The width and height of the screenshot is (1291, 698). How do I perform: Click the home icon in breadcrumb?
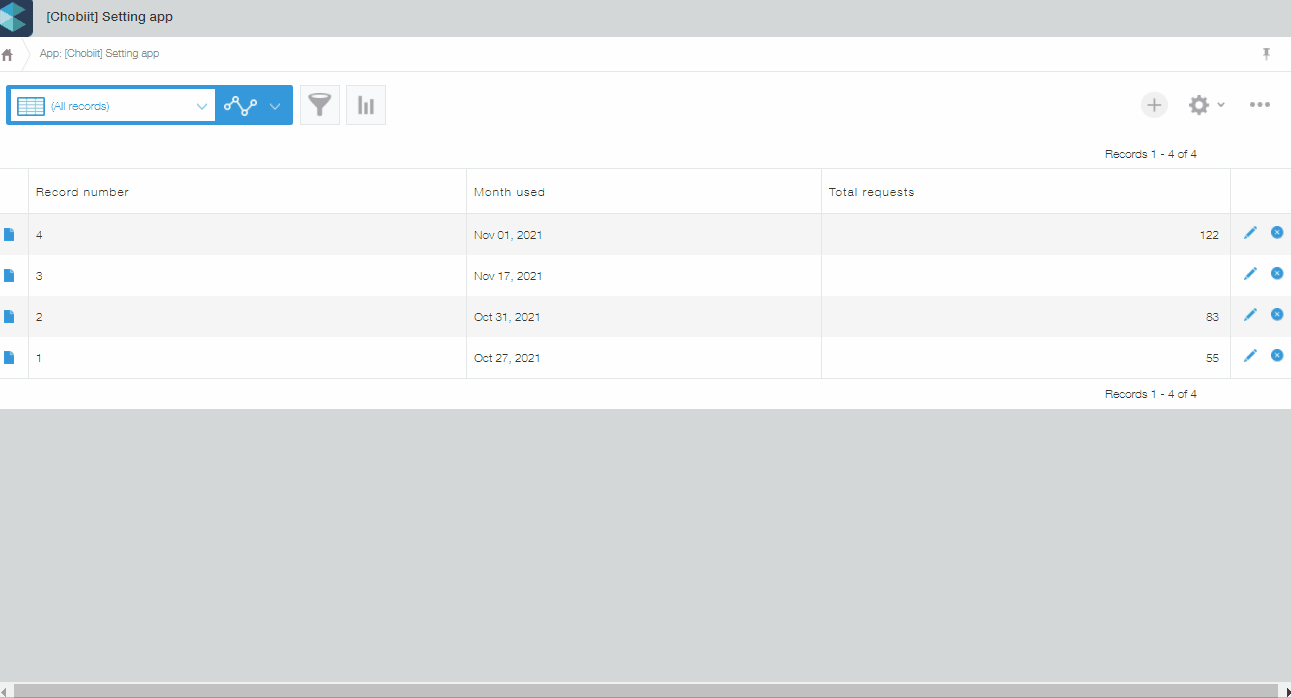pyautogui.click(x=8, y=54)
